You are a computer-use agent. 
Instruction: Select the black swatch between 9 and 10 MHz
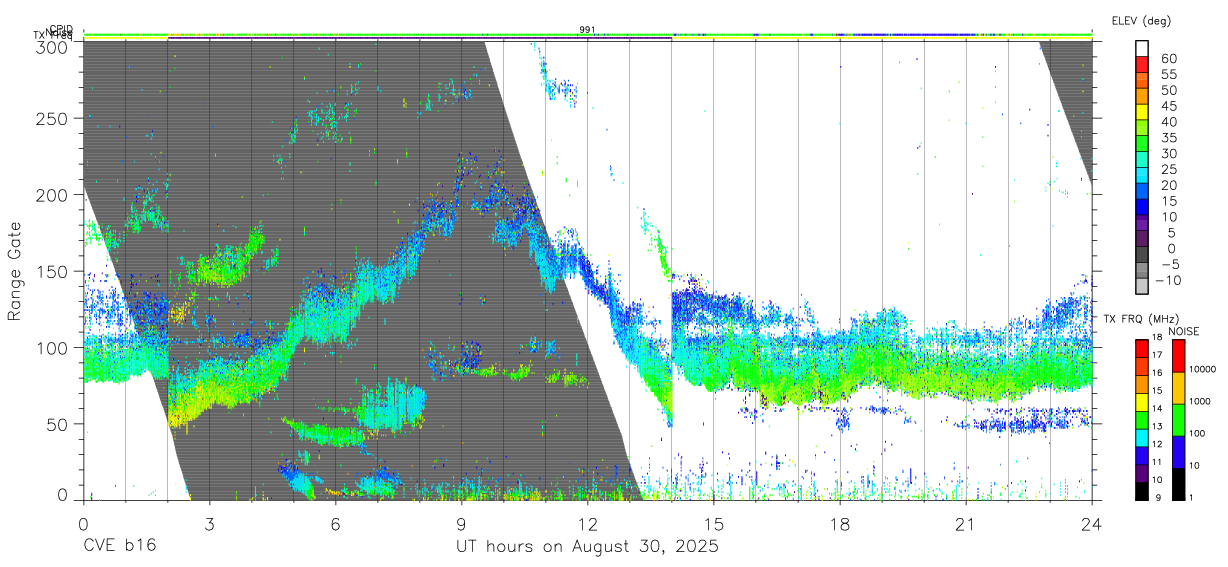coord(1142,489)
